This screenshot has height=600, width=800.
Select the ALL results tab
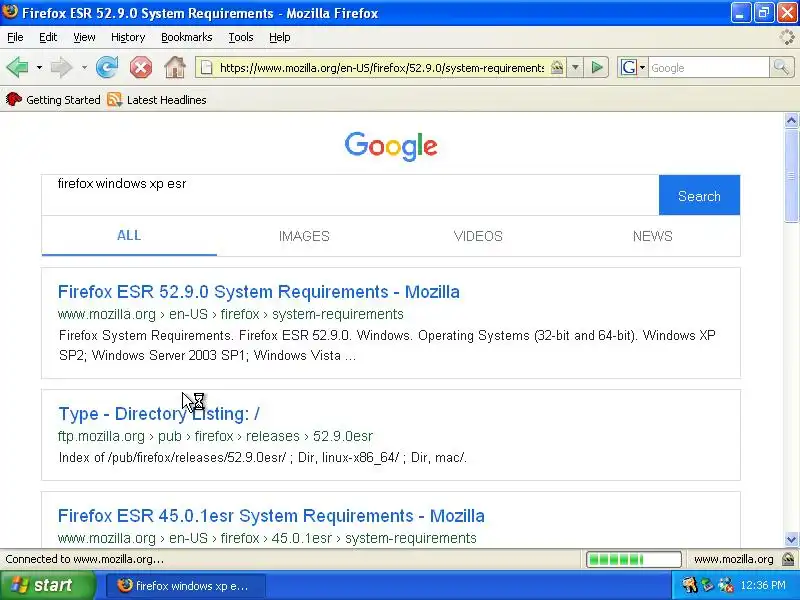coord(129,235)
